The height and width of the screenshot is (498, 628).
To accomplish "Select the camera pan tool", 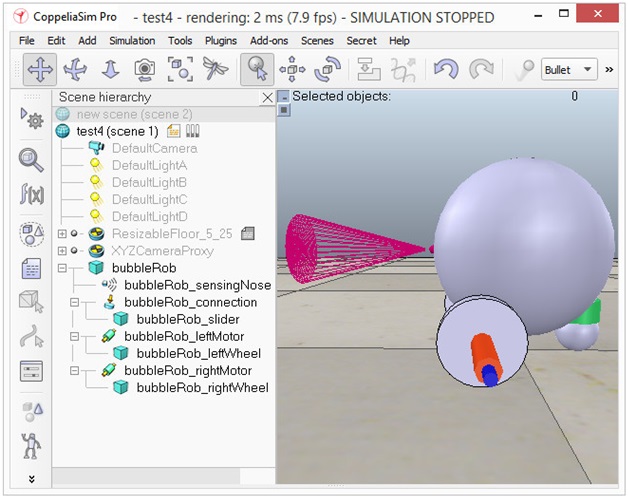I will click(40, 70).
